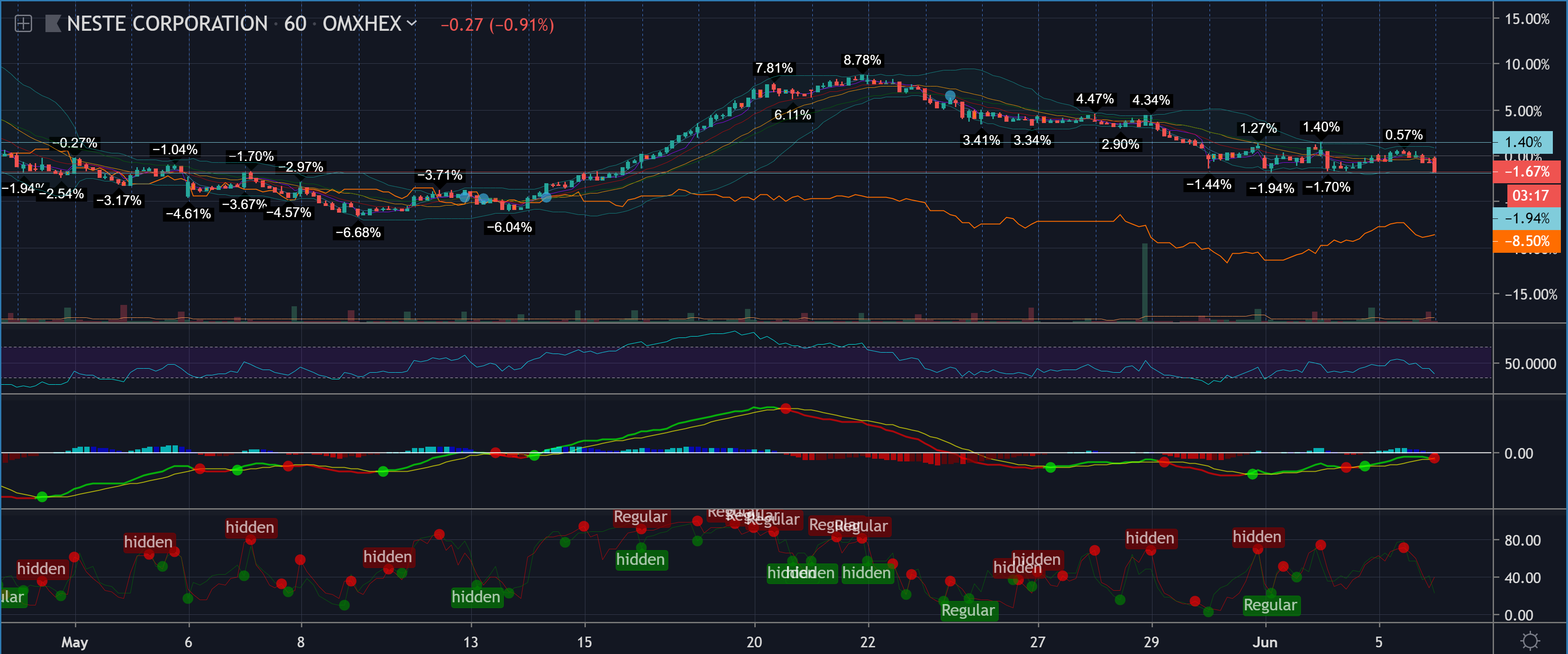Click the red MACD crossover dot at the peak
The height and width of the screenshot is (654, 1568).
pyautogui.click(x=785, y=409)
